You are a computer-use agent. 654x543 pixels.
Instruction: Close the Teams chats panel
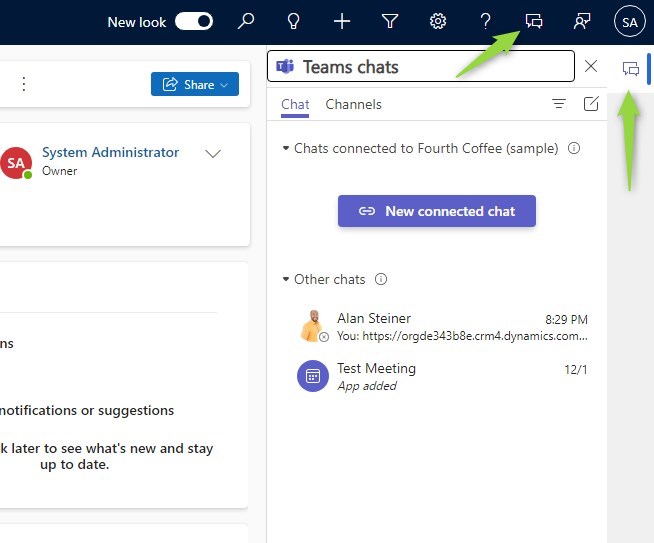click(x=591, y=66)
